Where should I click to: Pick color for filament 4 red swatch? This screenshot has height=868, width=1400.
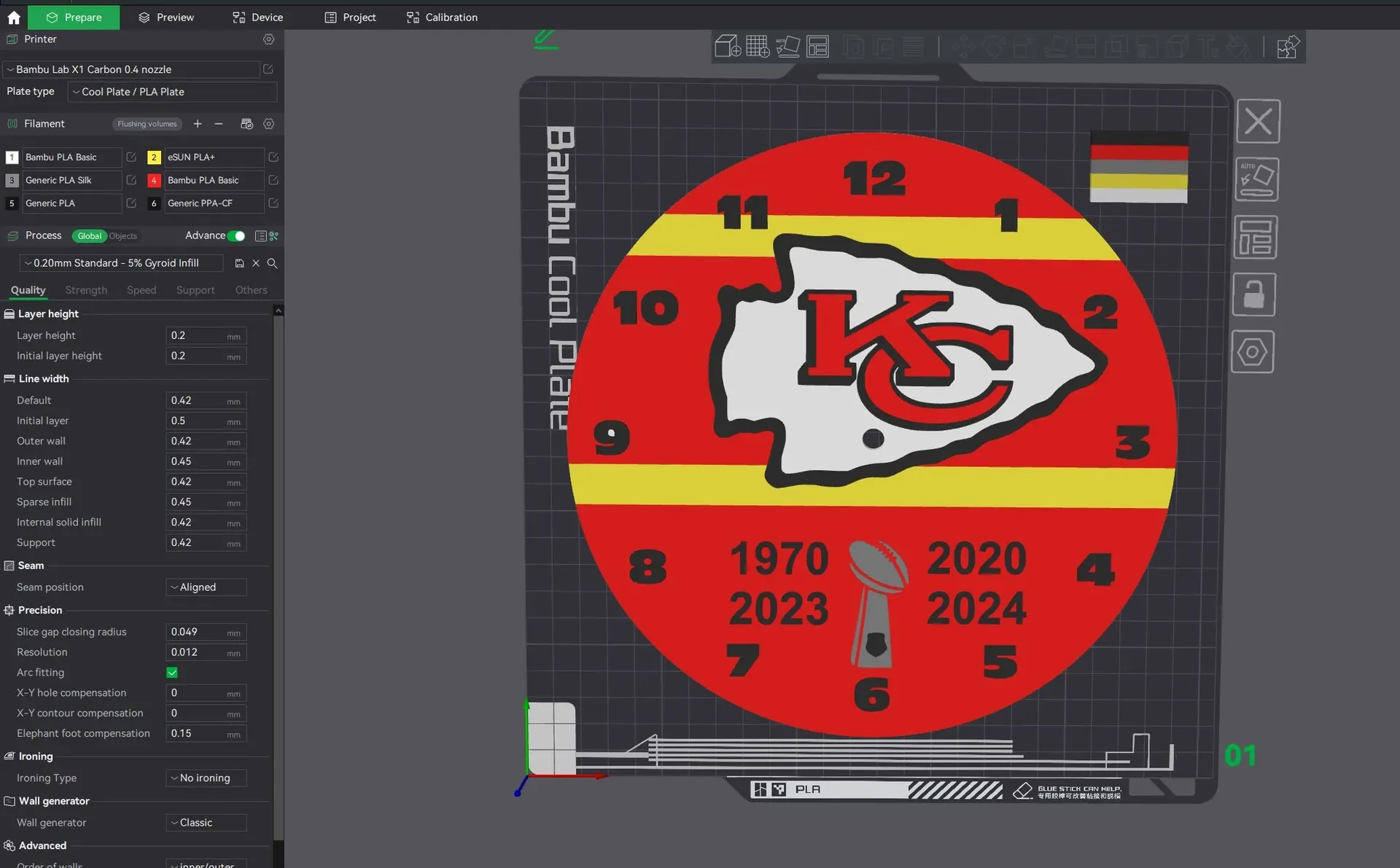154,180
